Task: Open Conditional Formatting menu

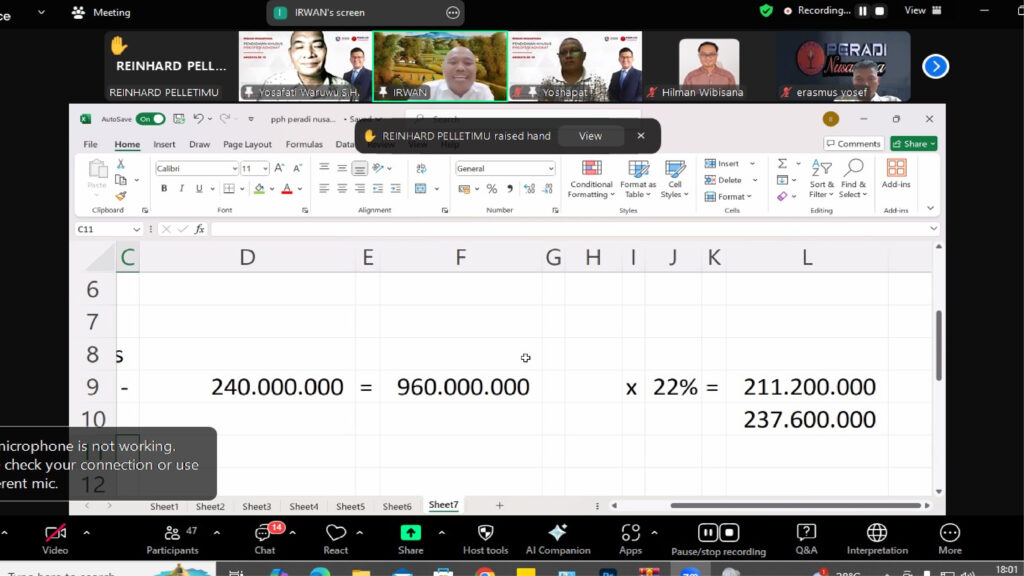Action: [x=591, y=179]
